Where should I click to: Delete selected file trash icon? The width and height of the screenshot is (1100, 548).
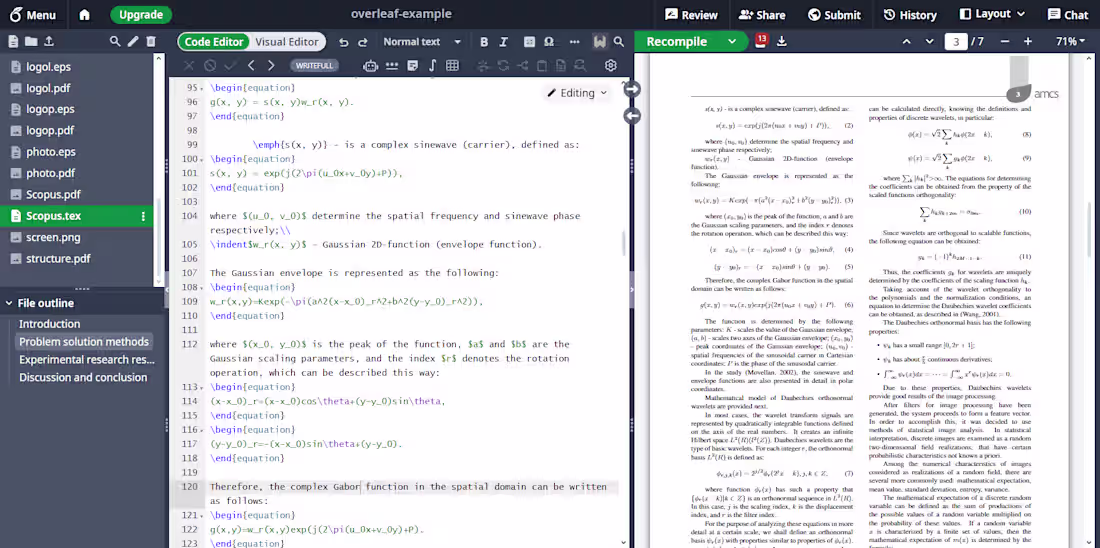151,41
